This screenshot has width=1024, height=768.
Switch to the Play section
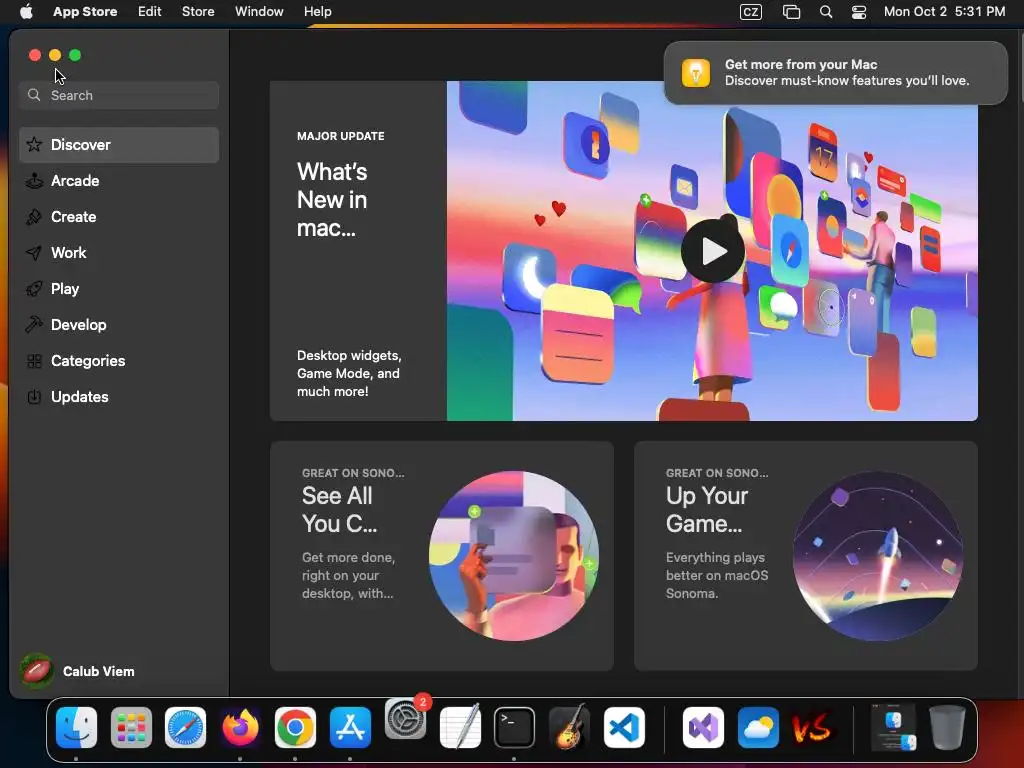[x=119, y=289]
